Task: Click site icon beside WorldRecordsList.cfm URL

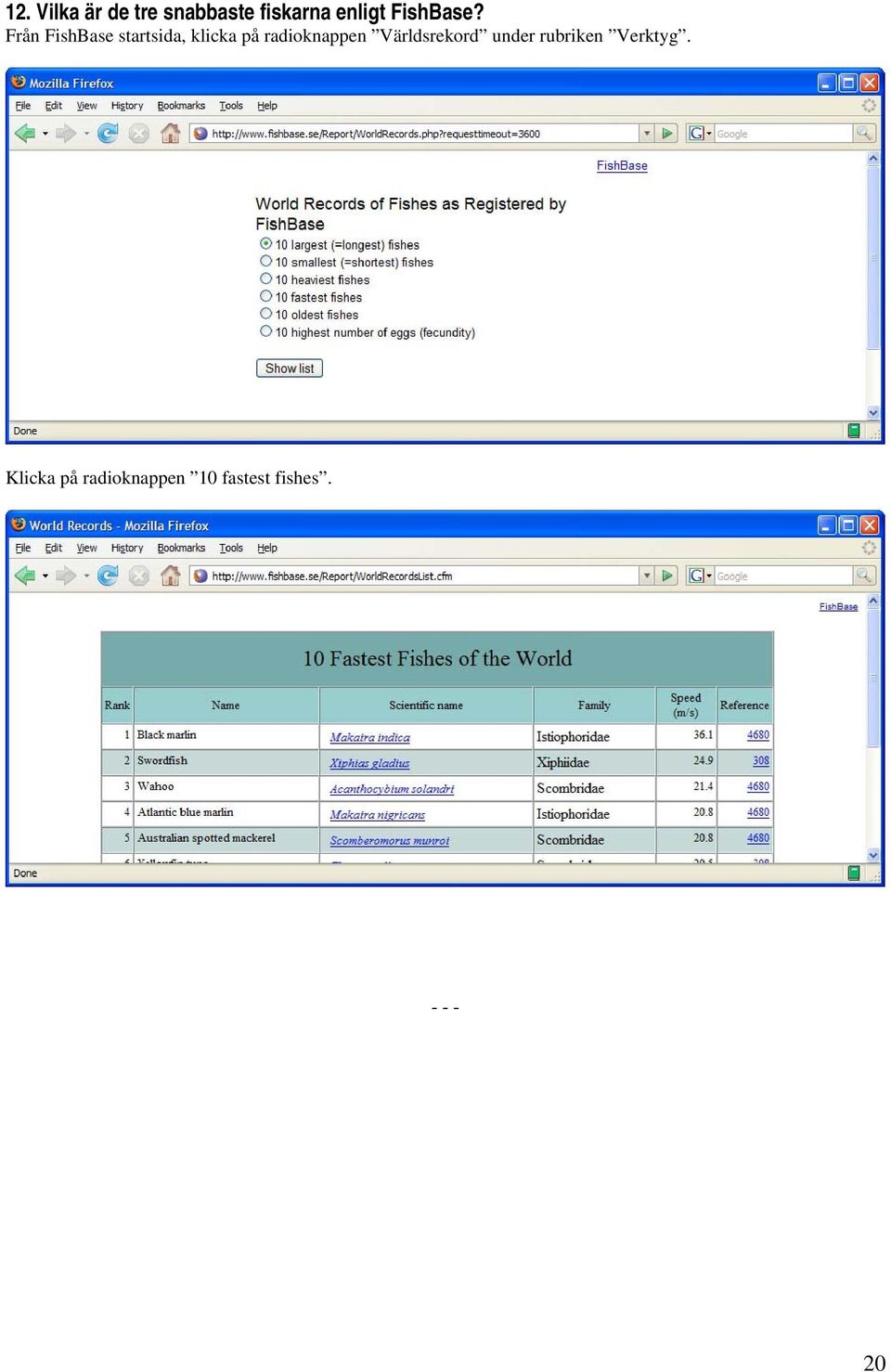Action: click(x=200, y=576)
